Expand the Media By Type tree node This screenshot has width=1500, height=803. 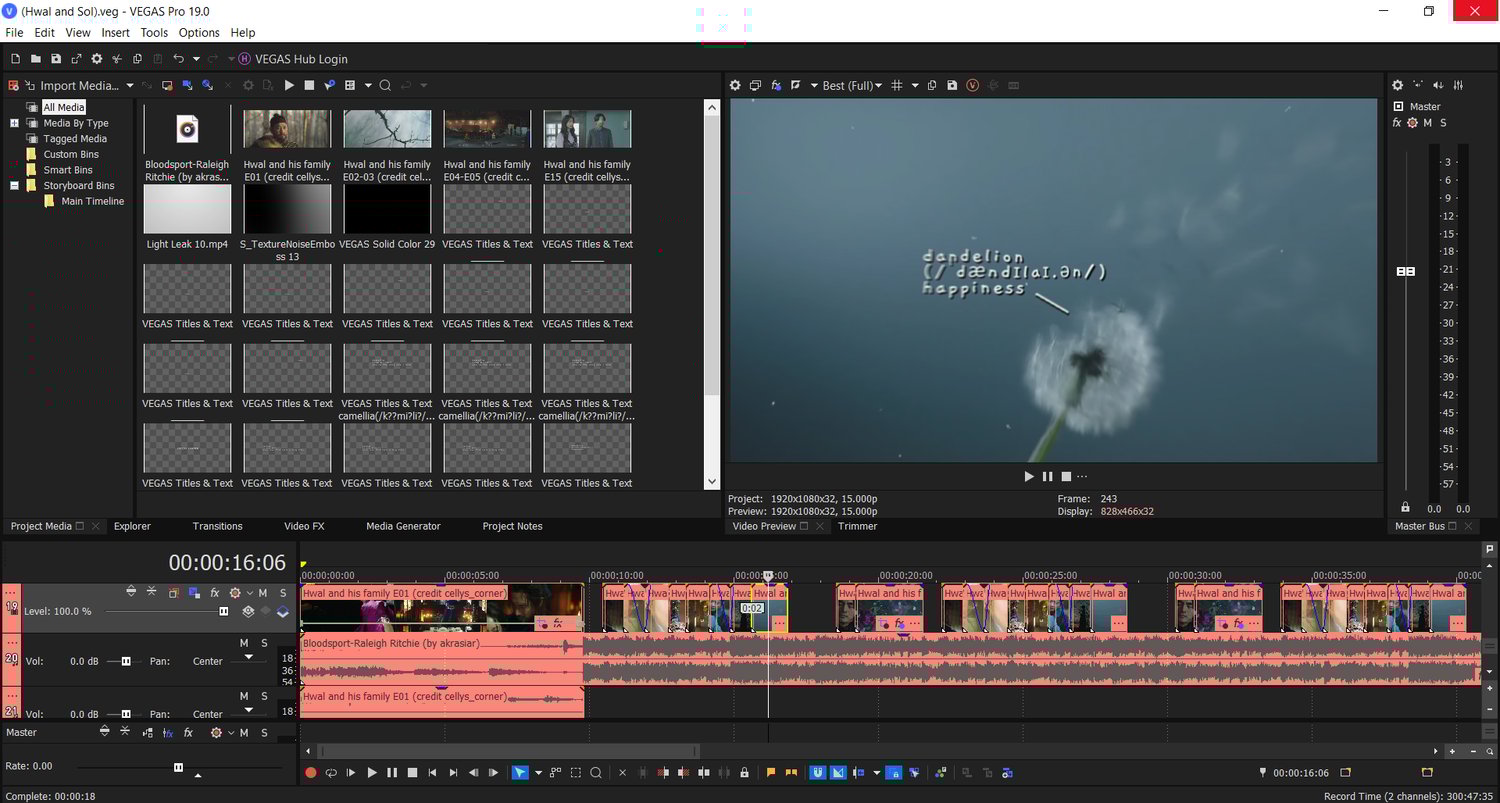15,123
